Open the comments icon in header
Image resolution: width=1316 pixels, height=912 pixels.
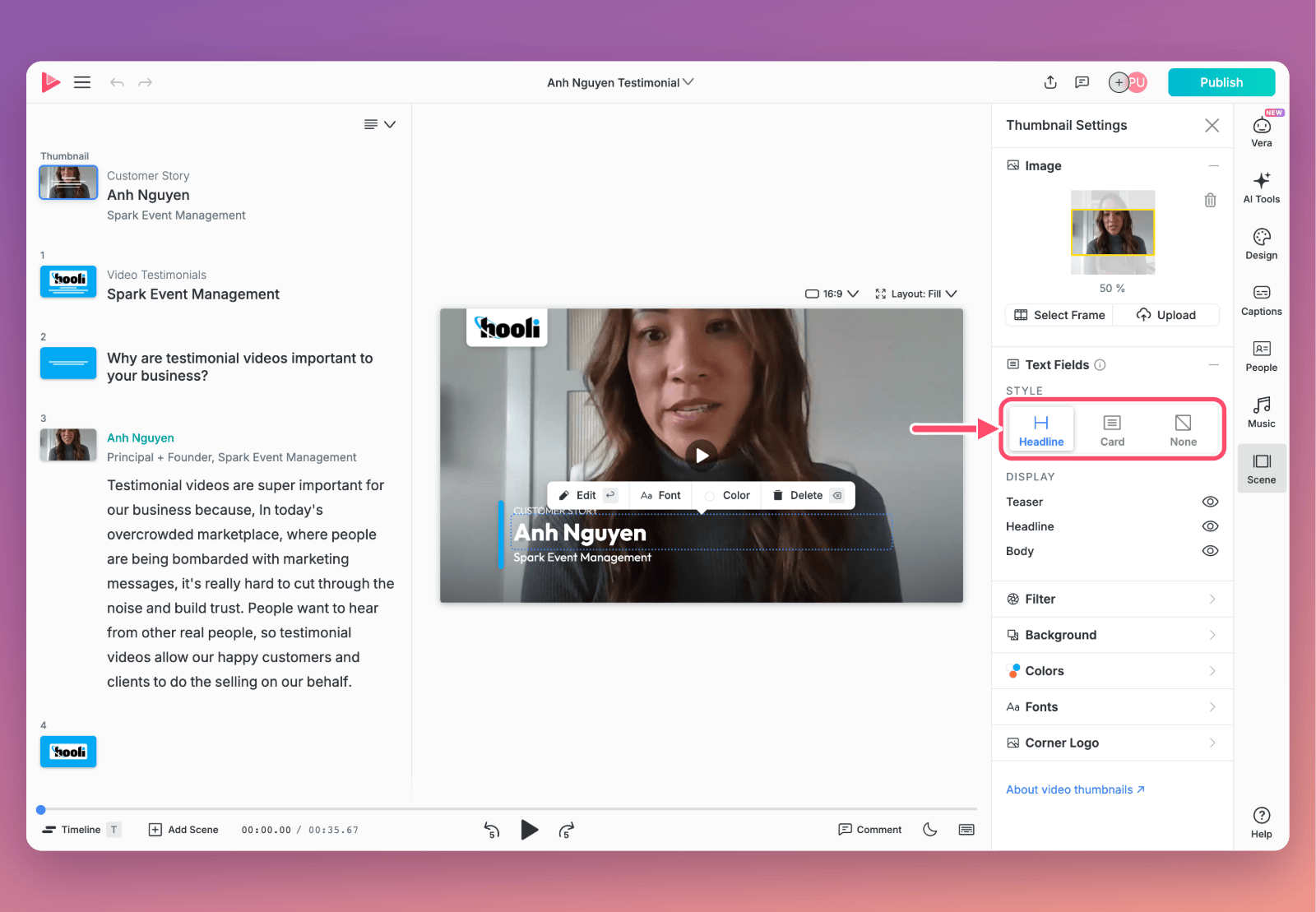pos(1082,82)
